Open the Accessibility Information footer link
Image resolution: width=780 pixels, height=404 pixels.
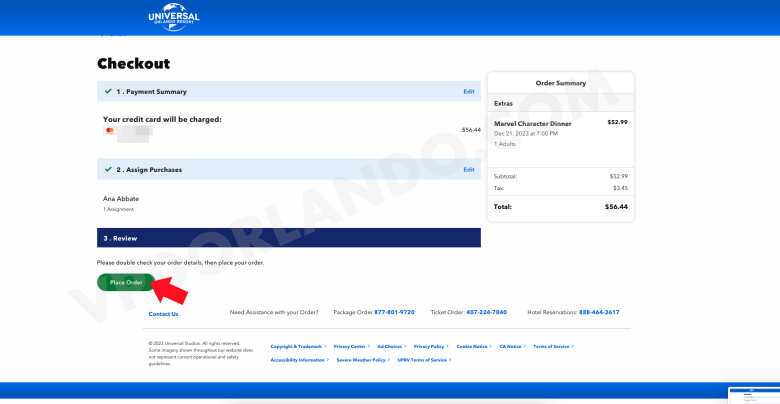tap(299, 360)
